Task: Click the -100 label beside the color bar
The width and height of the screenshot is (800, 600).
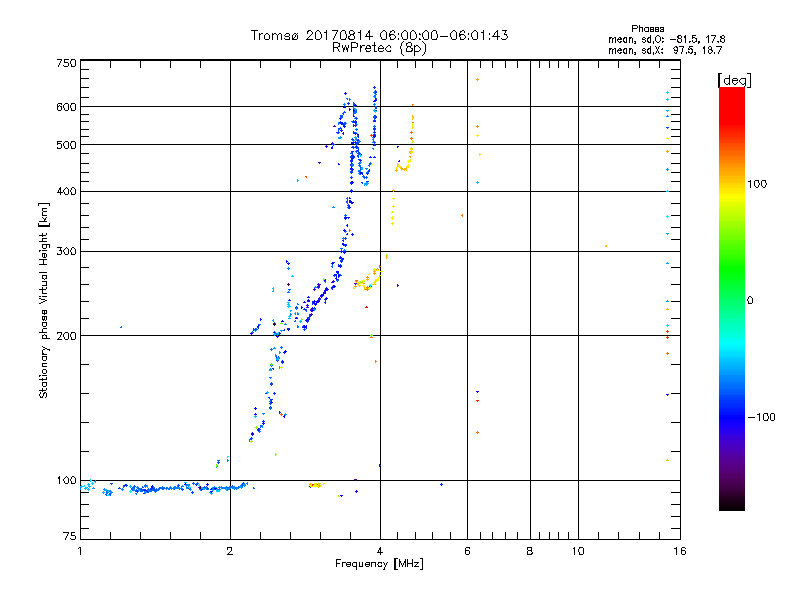Action: coord(761,417)
